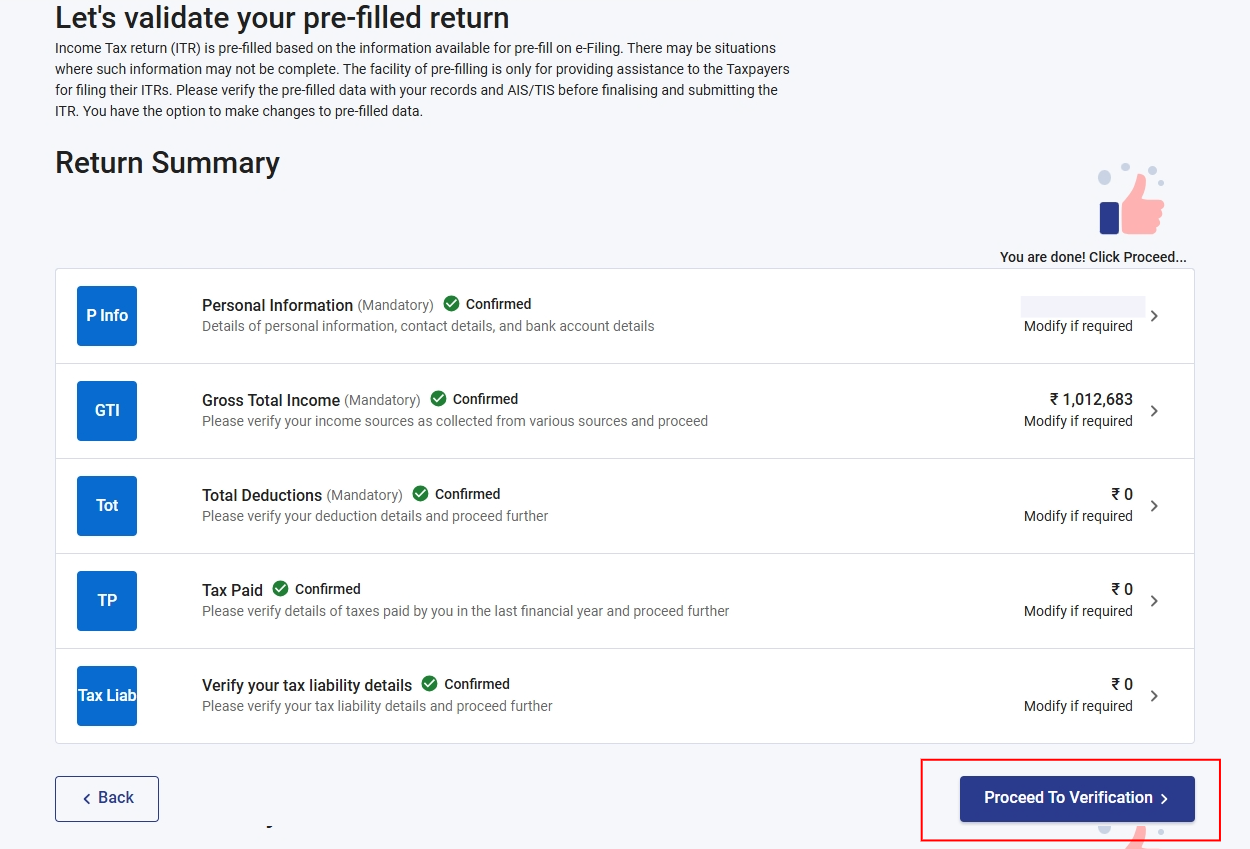Screen dimensions: 1250x849
Task: Click the GTI blue tile icon
Action: point(107,411)
